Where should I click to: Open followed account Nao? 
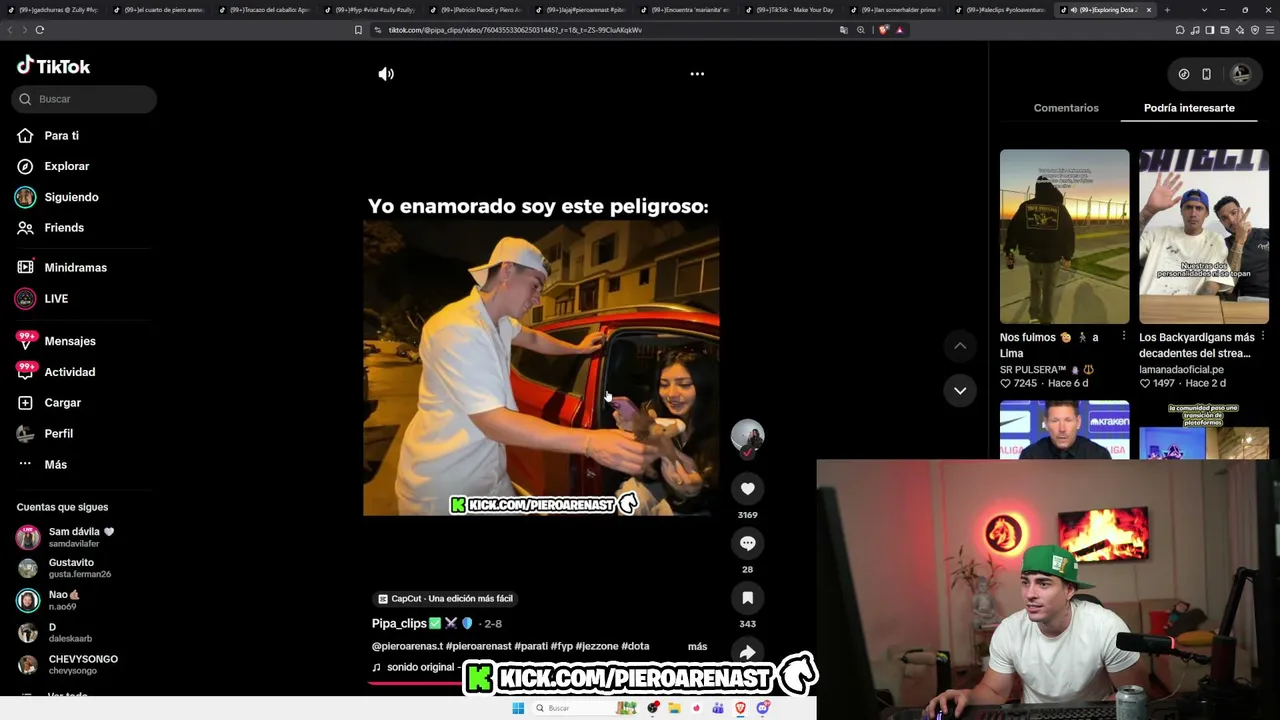62,600
